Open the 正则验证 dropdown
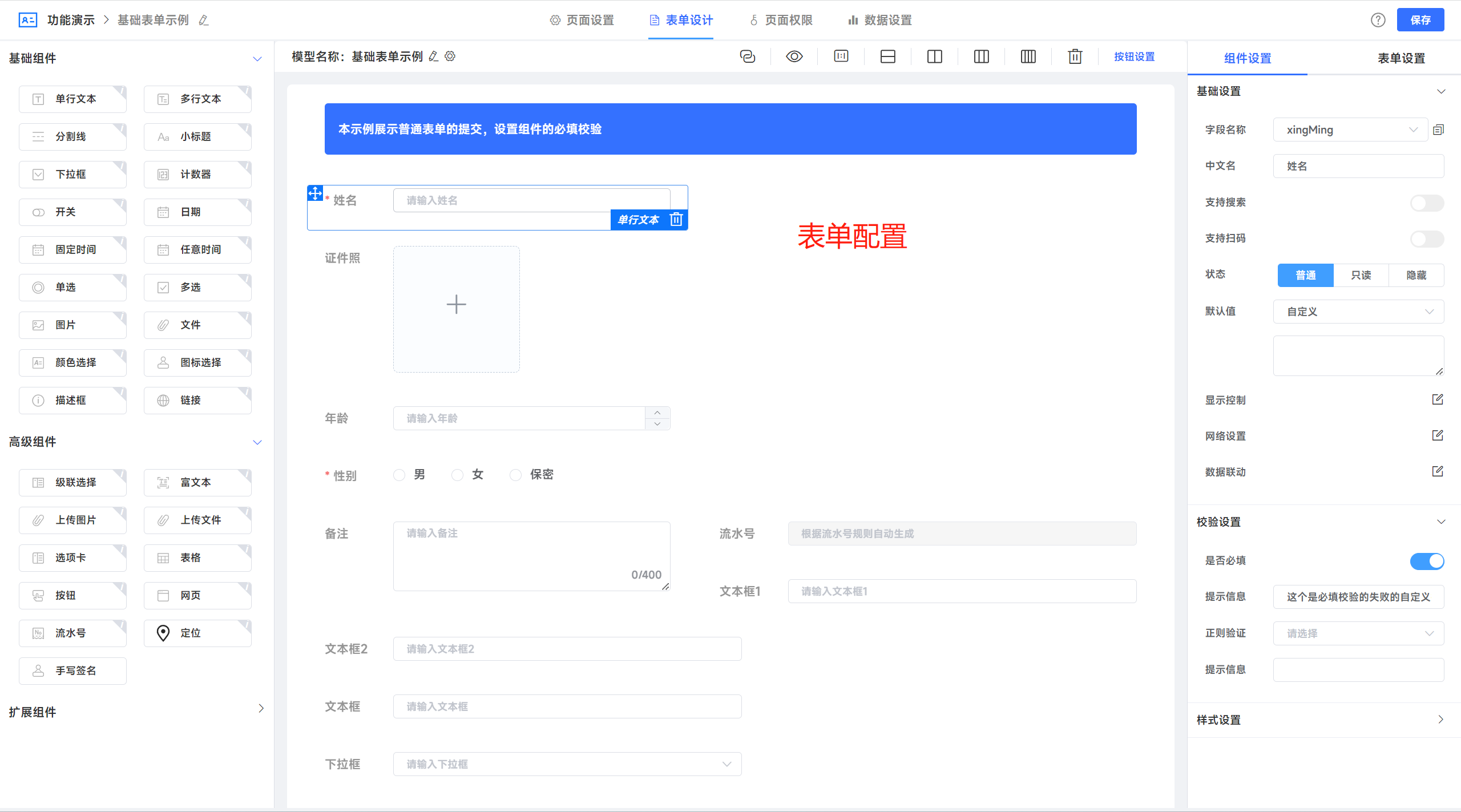The height and width of the screenshot is (812, 1461). (1358, 633)
